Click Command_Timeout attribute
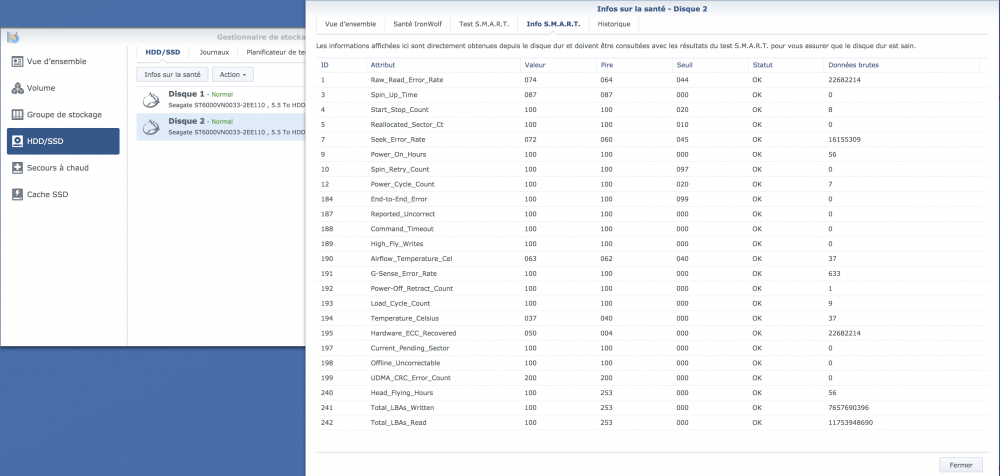Viewport: 1000px width, 476px height. 402,228
